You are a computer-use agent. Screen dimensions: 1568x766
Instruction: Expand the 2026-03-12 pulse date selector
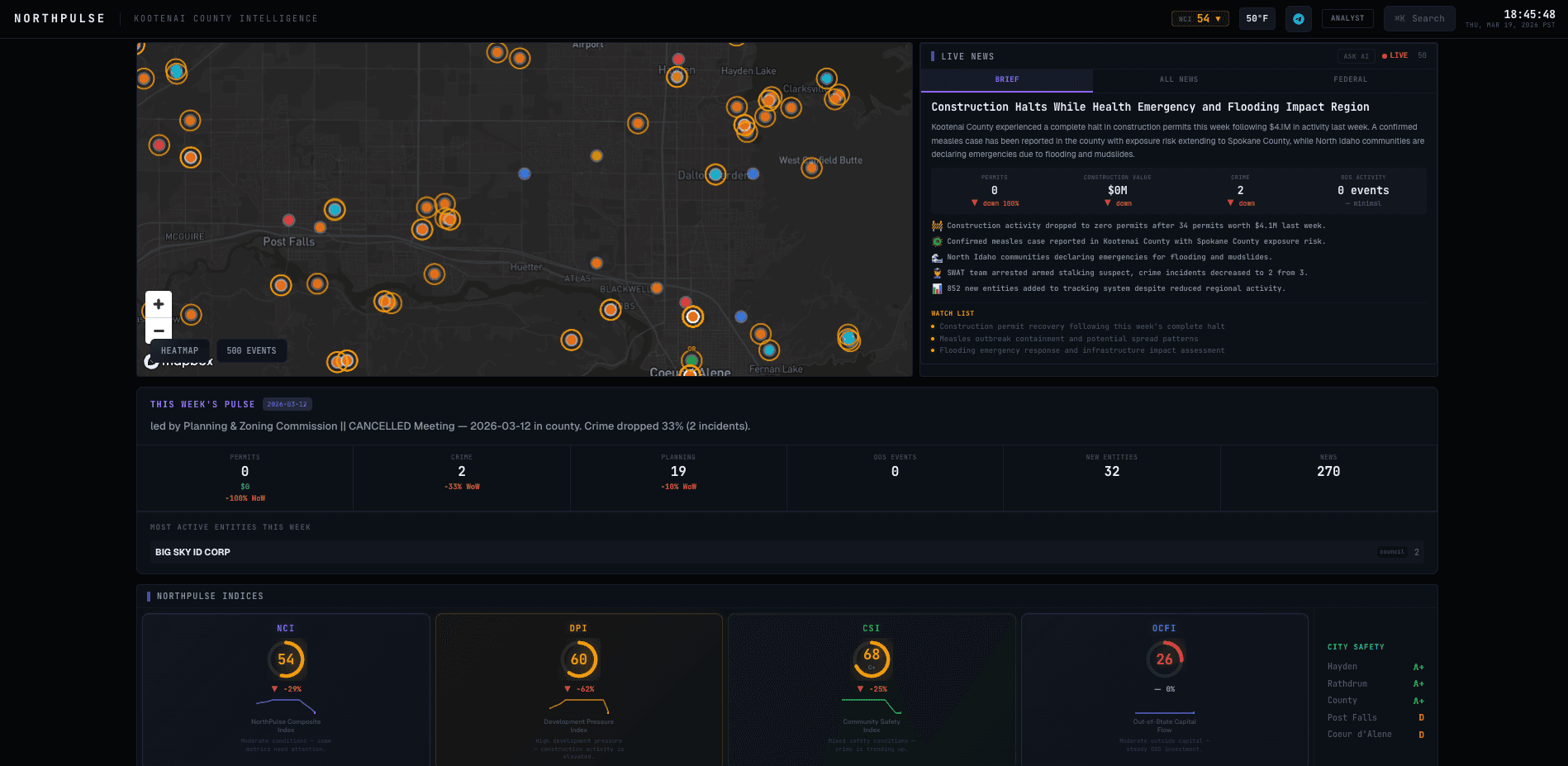(287, 404)
